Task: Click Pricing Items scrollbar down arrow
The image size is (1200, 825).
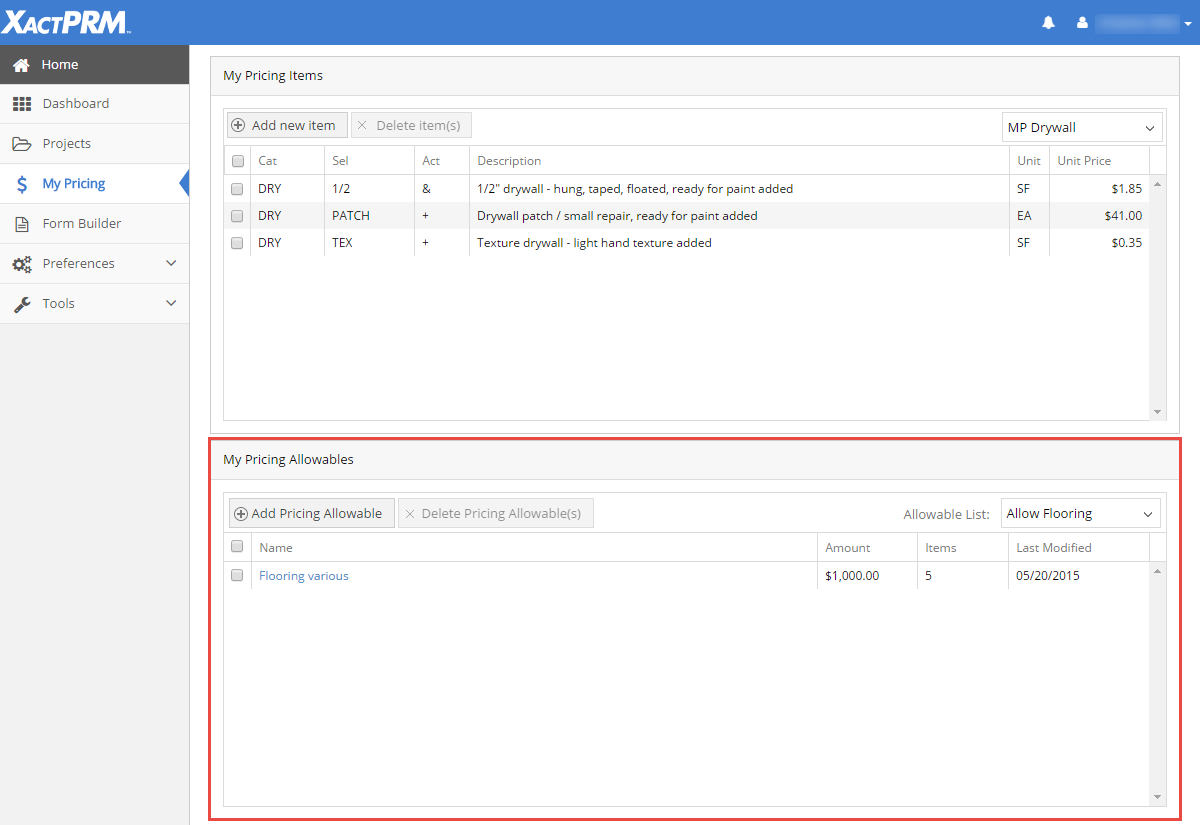Action: 1158,412
